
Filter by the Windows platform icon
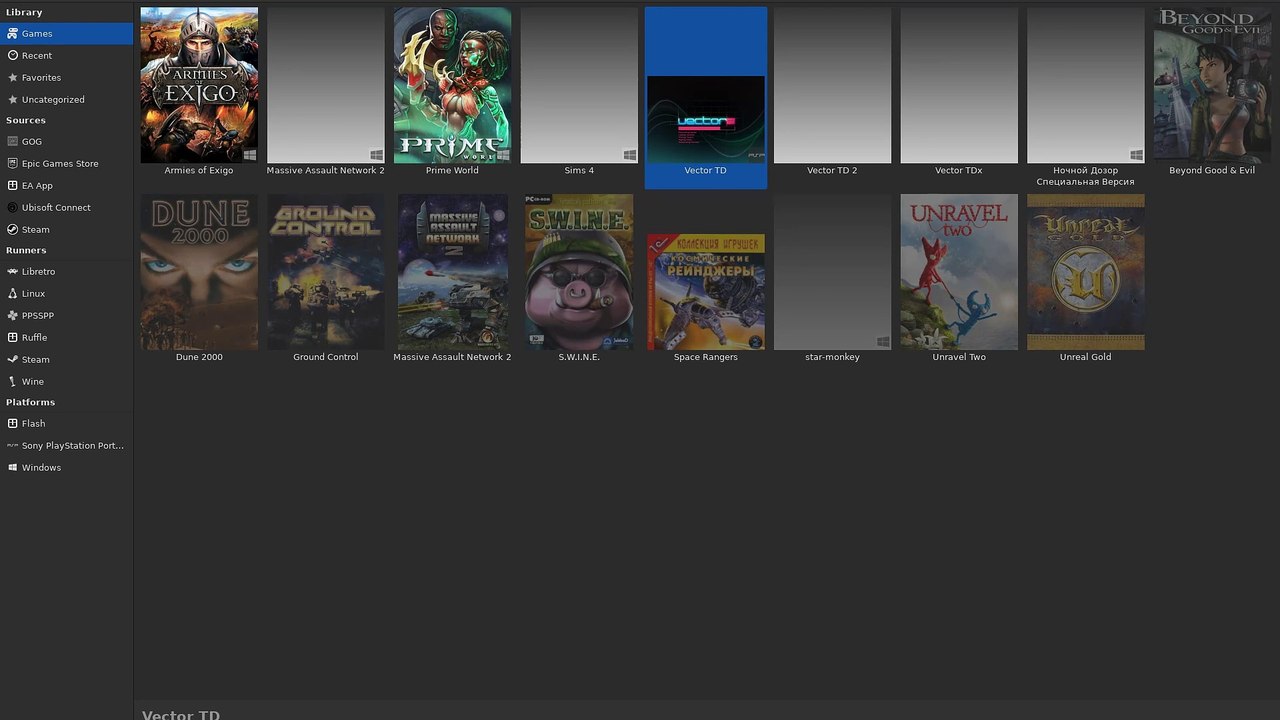(12, 468)
